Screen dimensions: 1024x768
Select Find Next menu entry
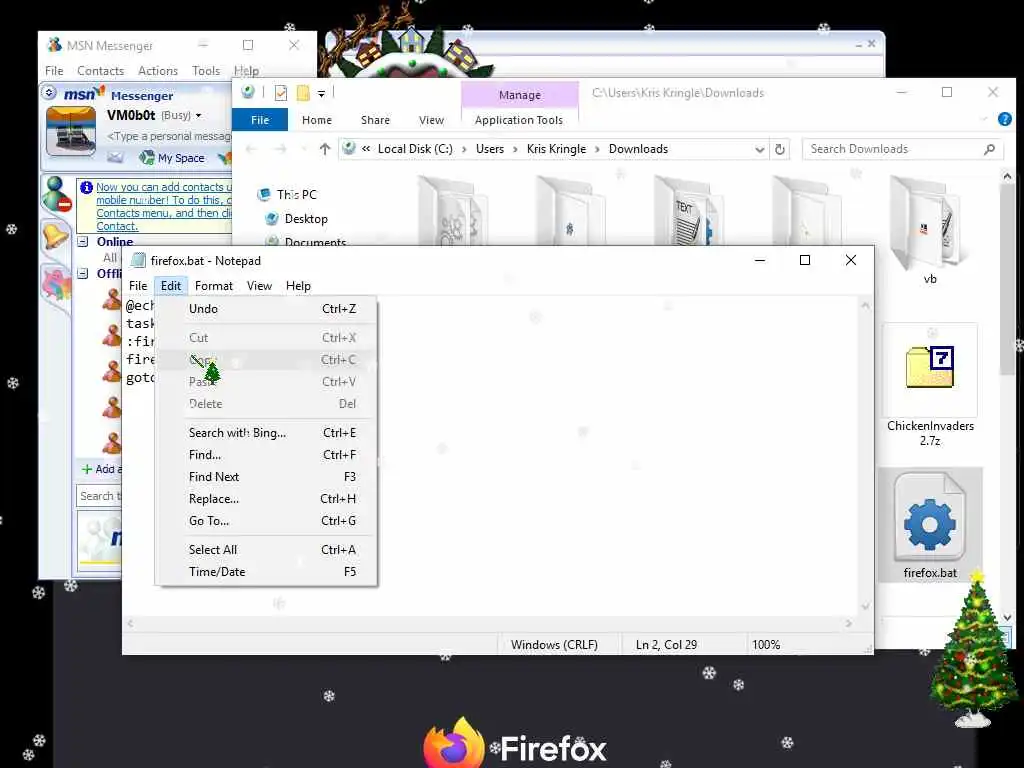pyautogui.click(x=266, y=477)
